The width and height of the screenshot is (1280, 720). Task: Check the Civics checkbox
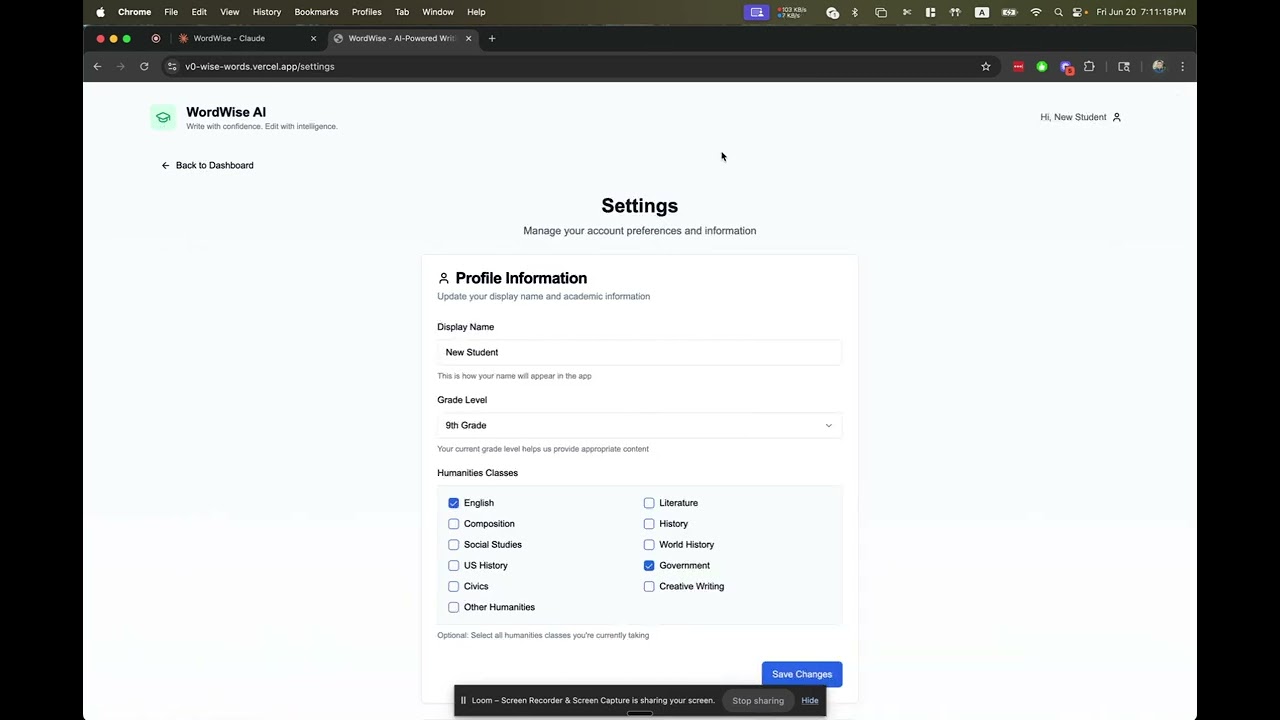pos(454,586)
